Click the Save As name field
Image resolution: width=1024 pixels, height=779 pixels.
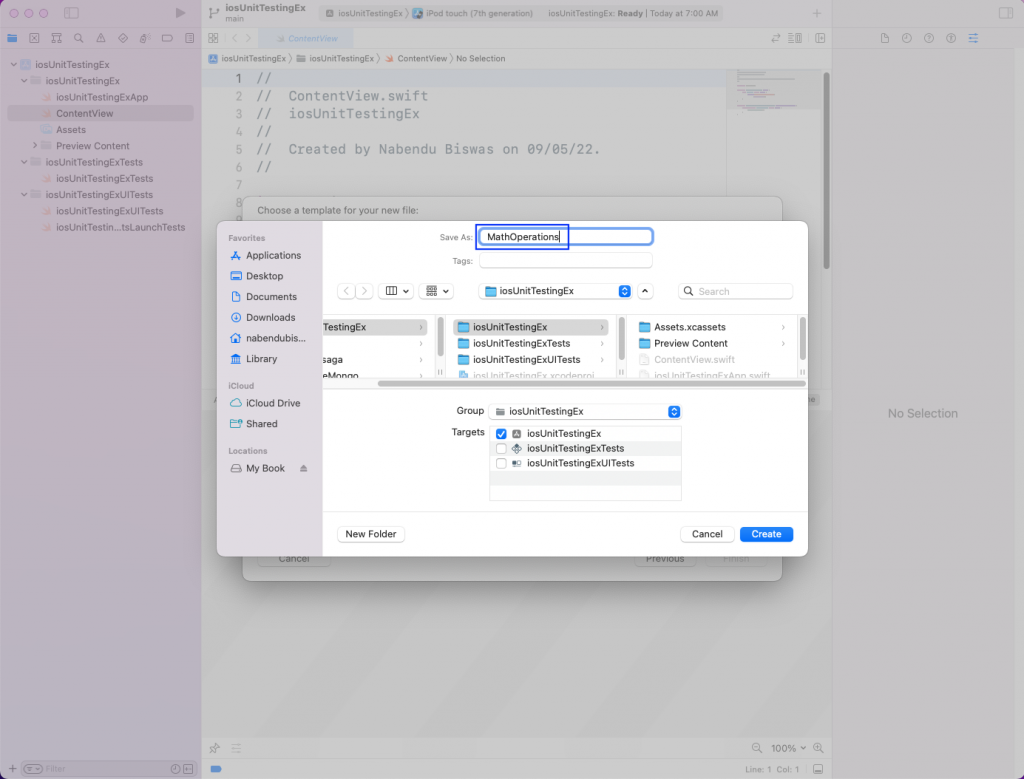tap(566, 237)
